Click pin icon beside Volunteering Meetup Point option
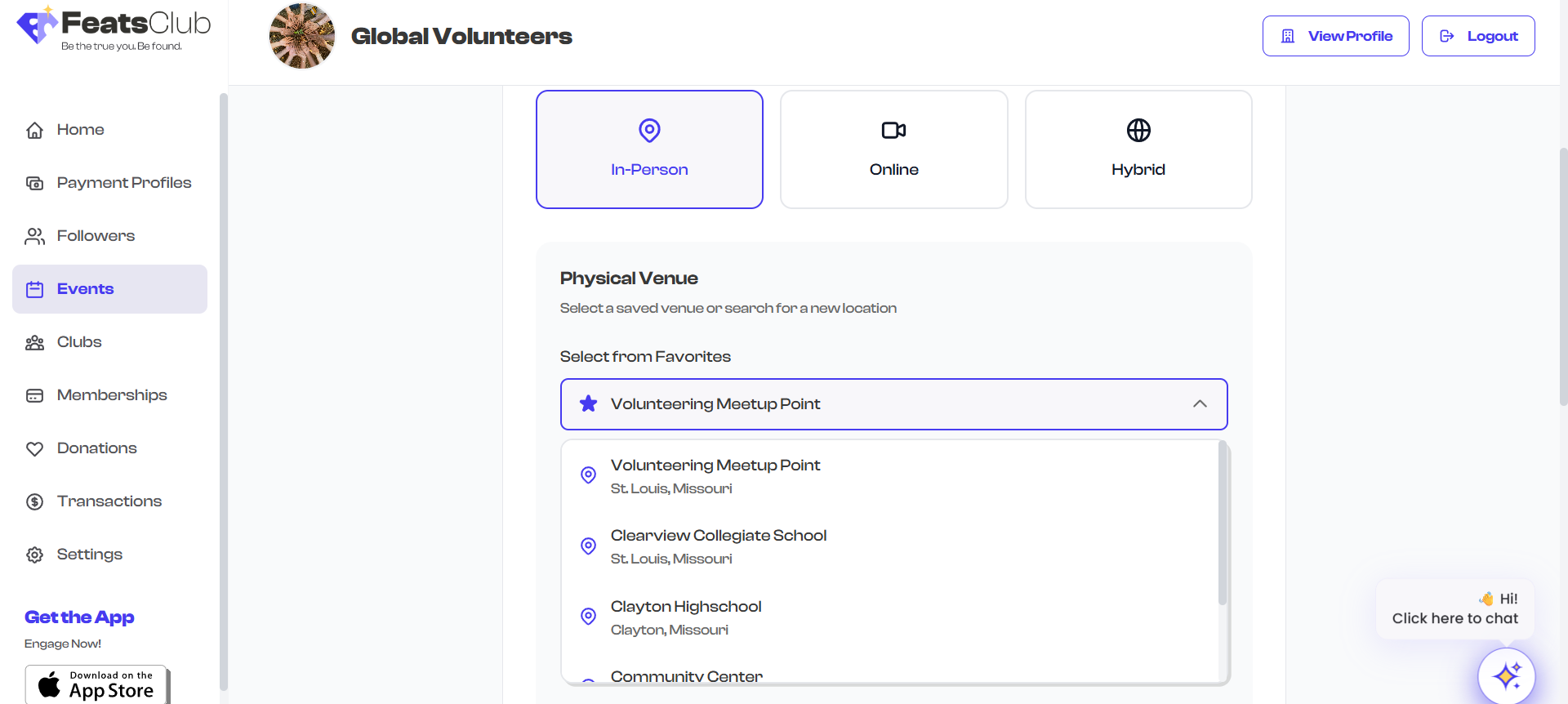1568x704 pixels. coord(588,475)
